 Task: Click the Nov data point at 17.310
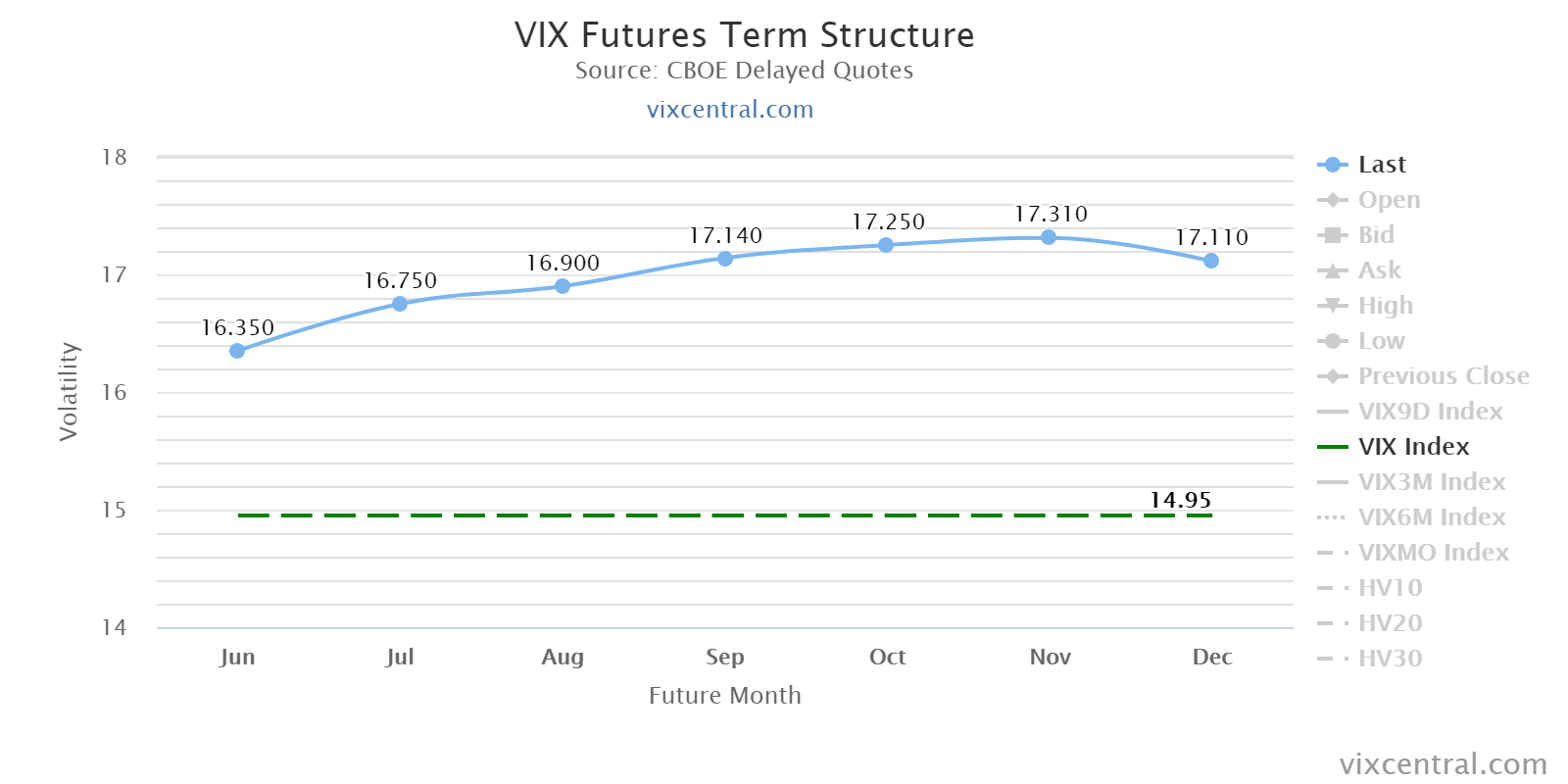point(1049,237)
